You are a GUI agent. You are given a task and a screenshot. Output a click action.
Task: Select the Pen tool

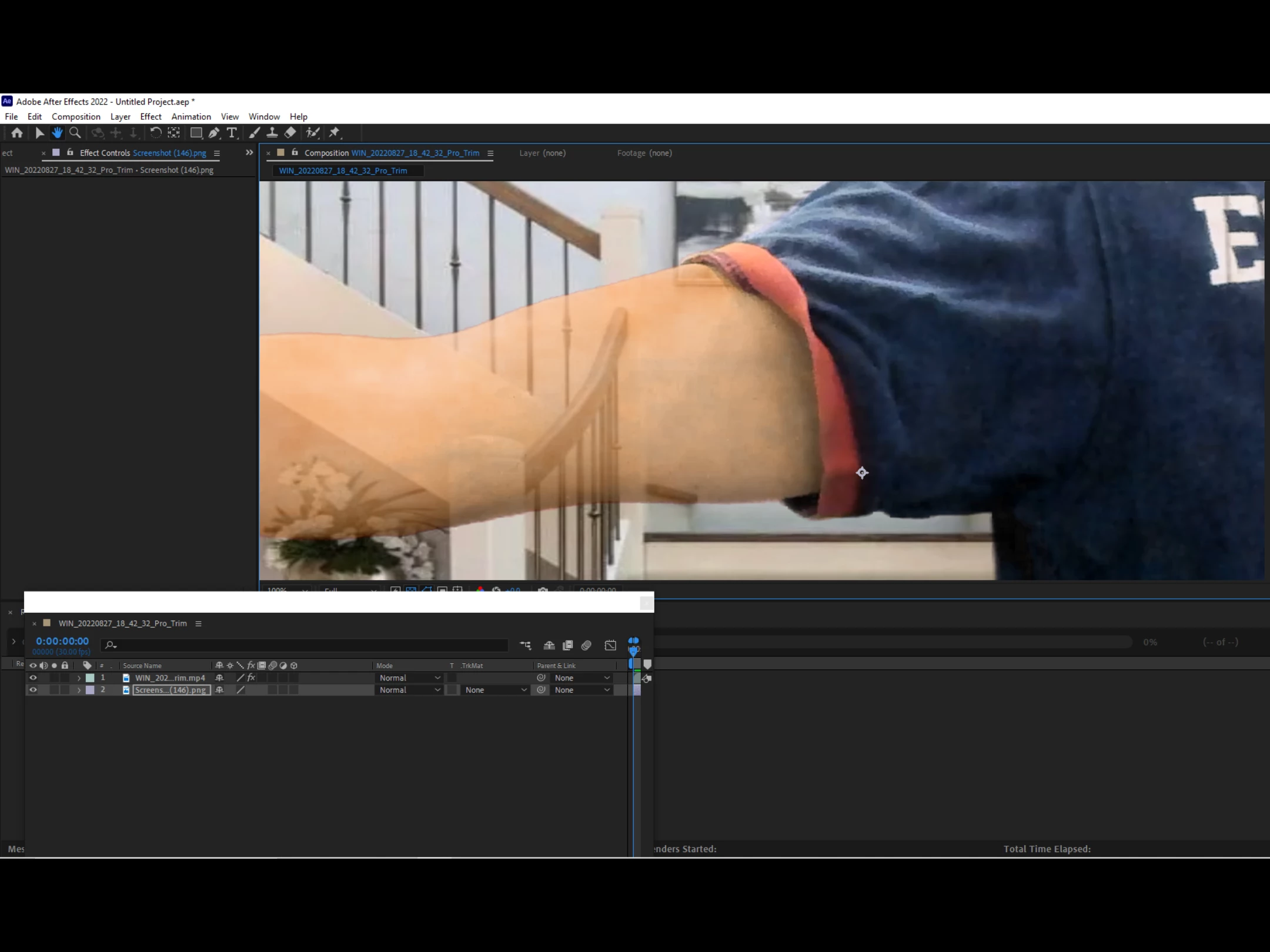(214, 133)
